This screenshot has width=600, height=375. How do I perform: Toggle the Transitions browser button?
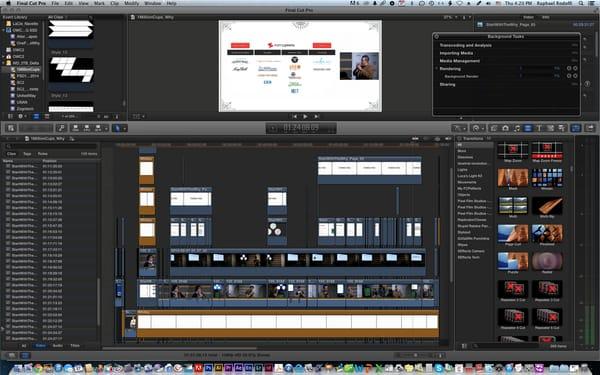[528, 128]
